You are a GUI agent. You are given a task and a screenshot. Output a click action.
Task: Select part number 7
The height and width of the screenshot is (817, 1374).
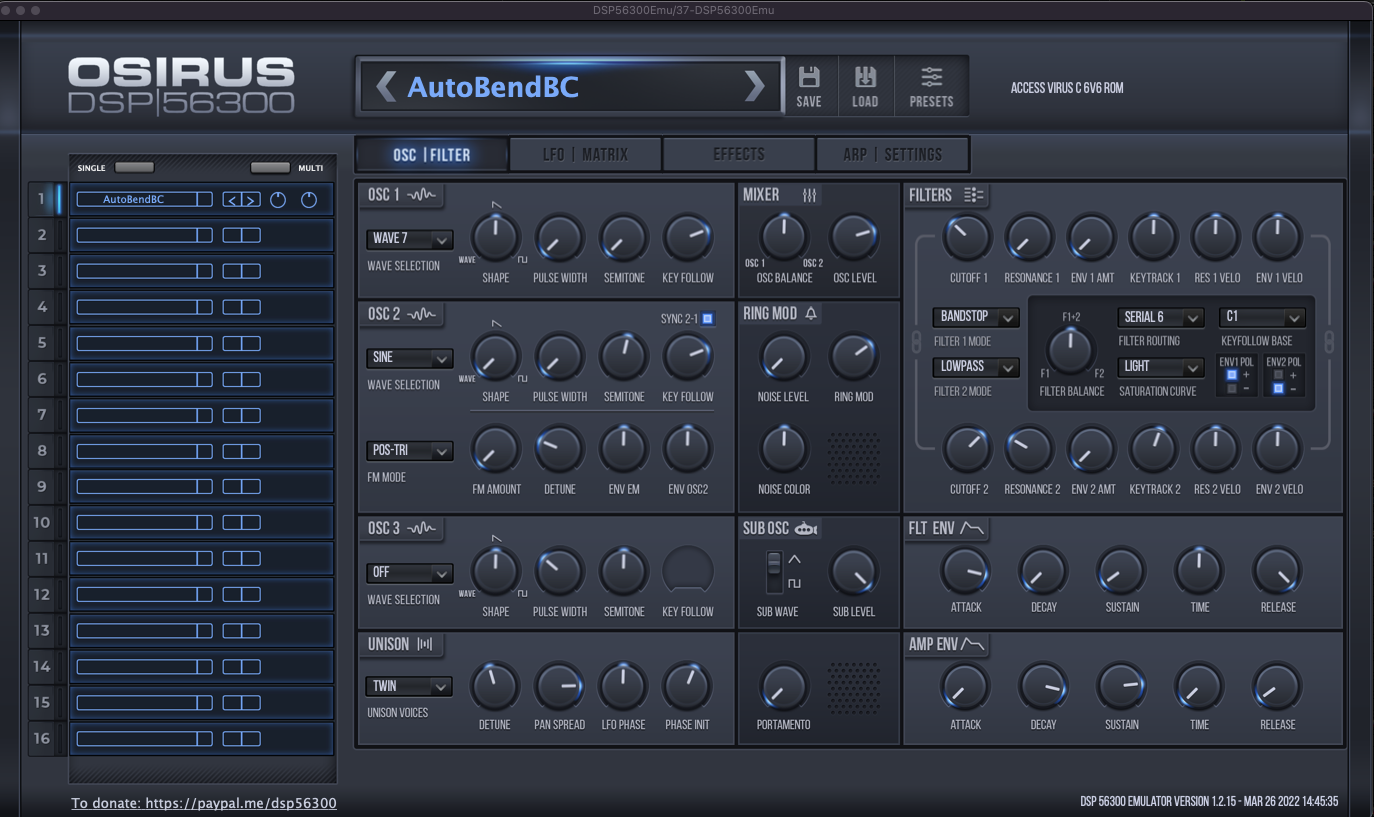point(42,415)
